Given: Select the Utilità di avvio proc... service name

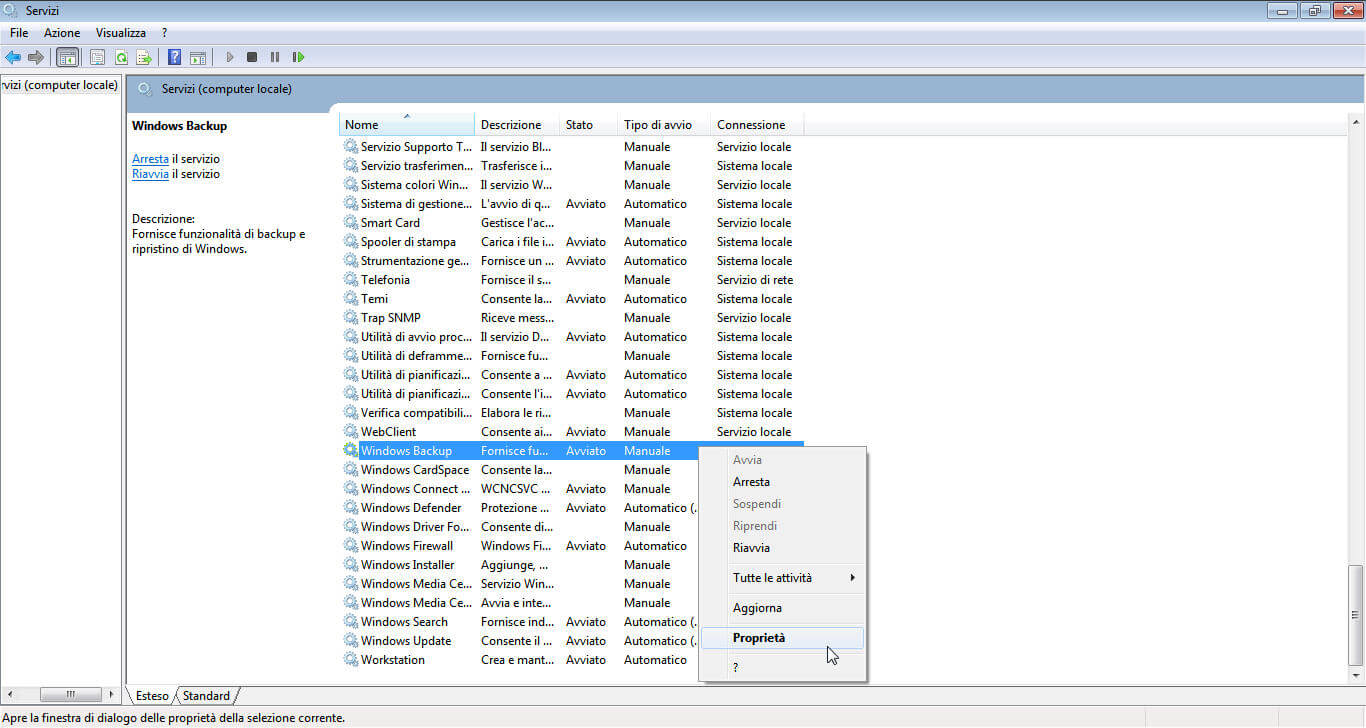Looking at the screenshot, I should pos(416,337).
